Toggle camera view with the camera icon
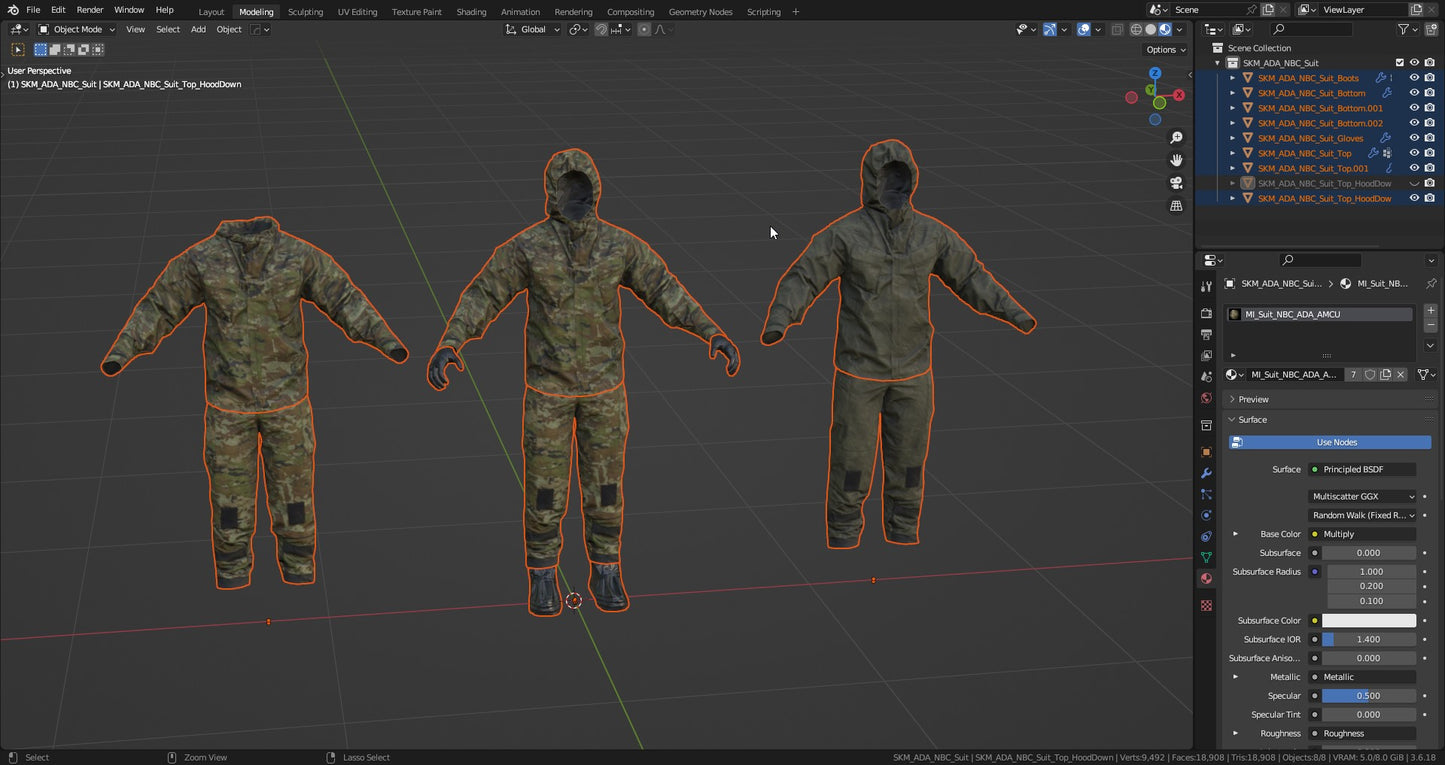The width and height of the screenshot is (1445, 765). (x=1176, y=183)
